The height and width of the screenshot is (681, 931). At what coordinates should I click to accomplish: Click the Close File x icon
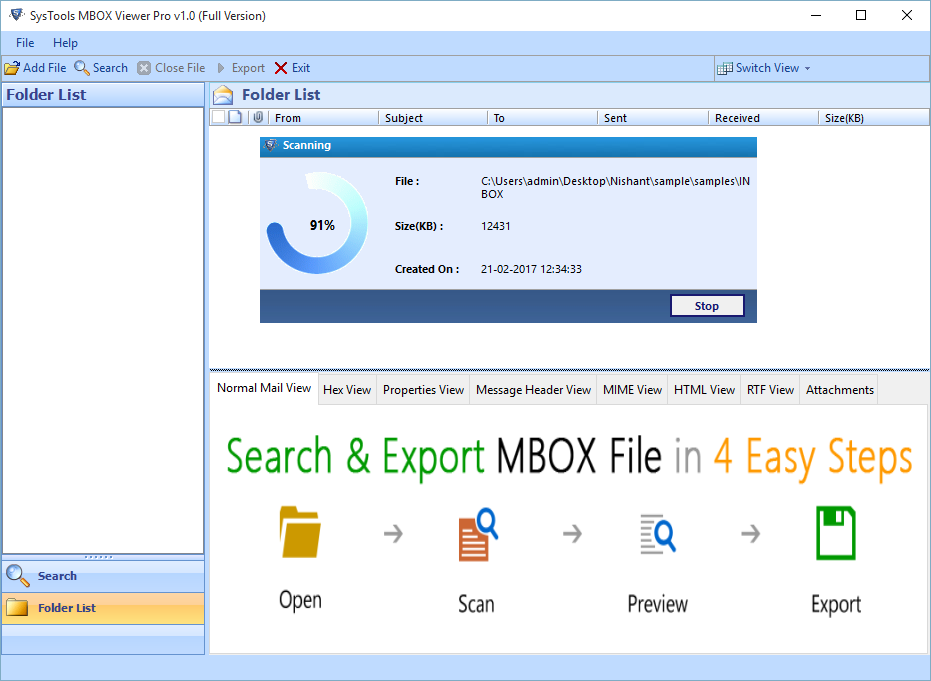[x=144, y=68]
